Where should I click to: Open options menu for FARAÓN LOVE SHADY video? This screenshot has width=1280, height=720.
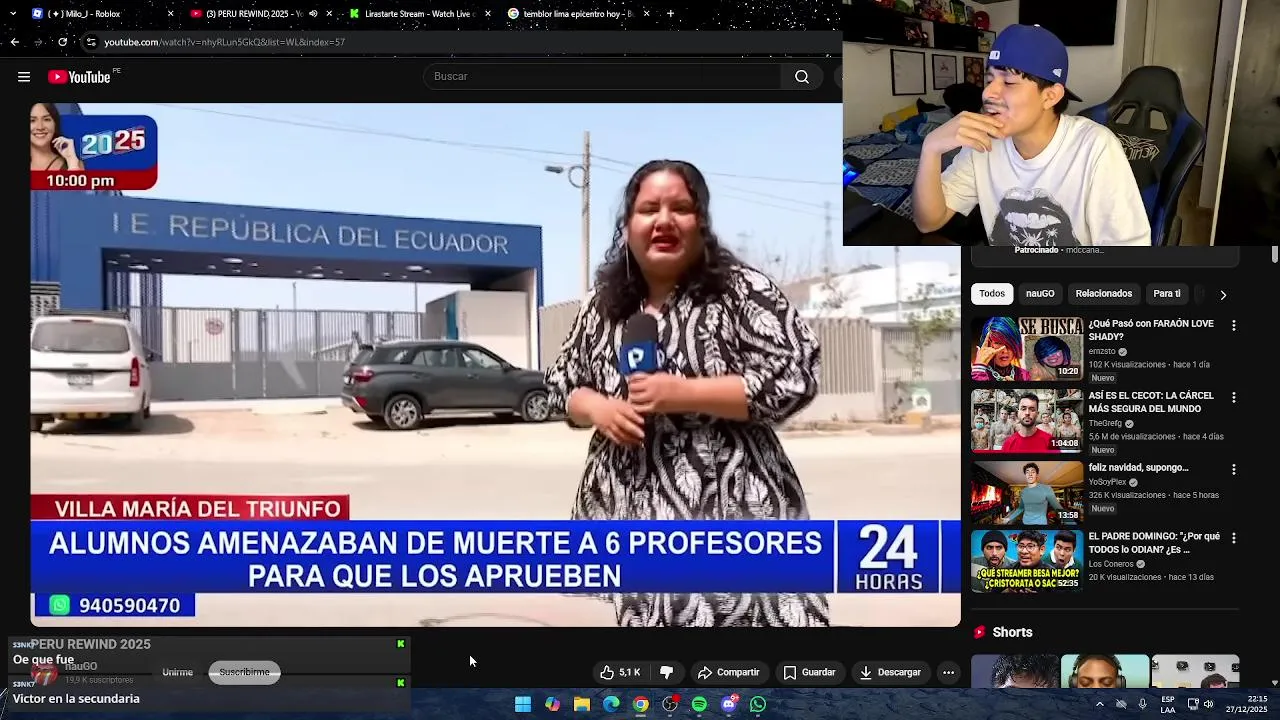click(1233, 326)
